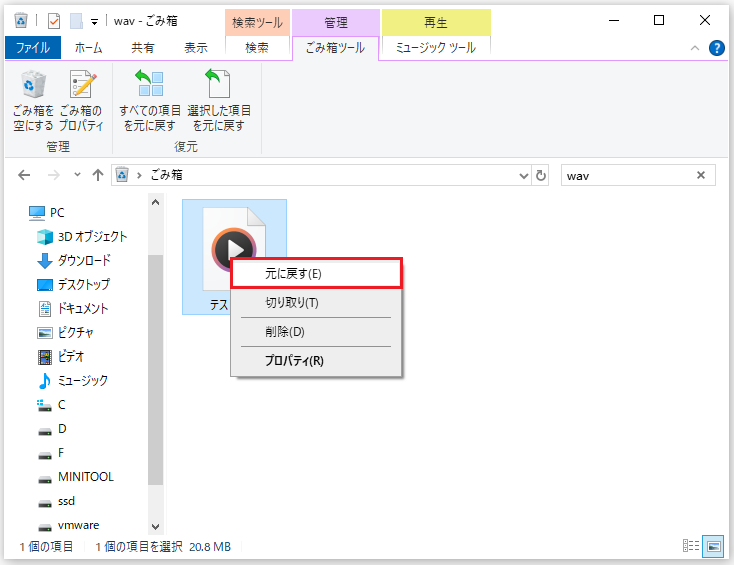This screenshot has width=734, height=565.
Task: Open the help question mark icon
Action: 717,48
